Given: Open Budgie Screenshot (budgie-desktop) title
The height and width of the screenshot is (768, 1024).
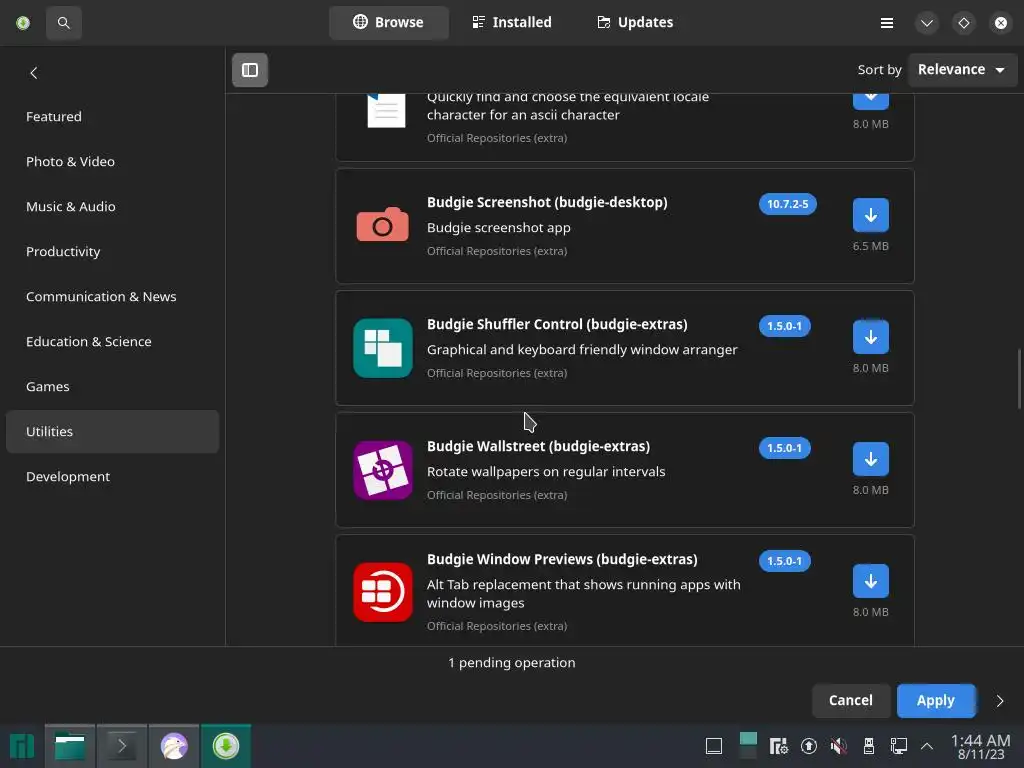Looking at the screenshot, I should click(547, 202).
